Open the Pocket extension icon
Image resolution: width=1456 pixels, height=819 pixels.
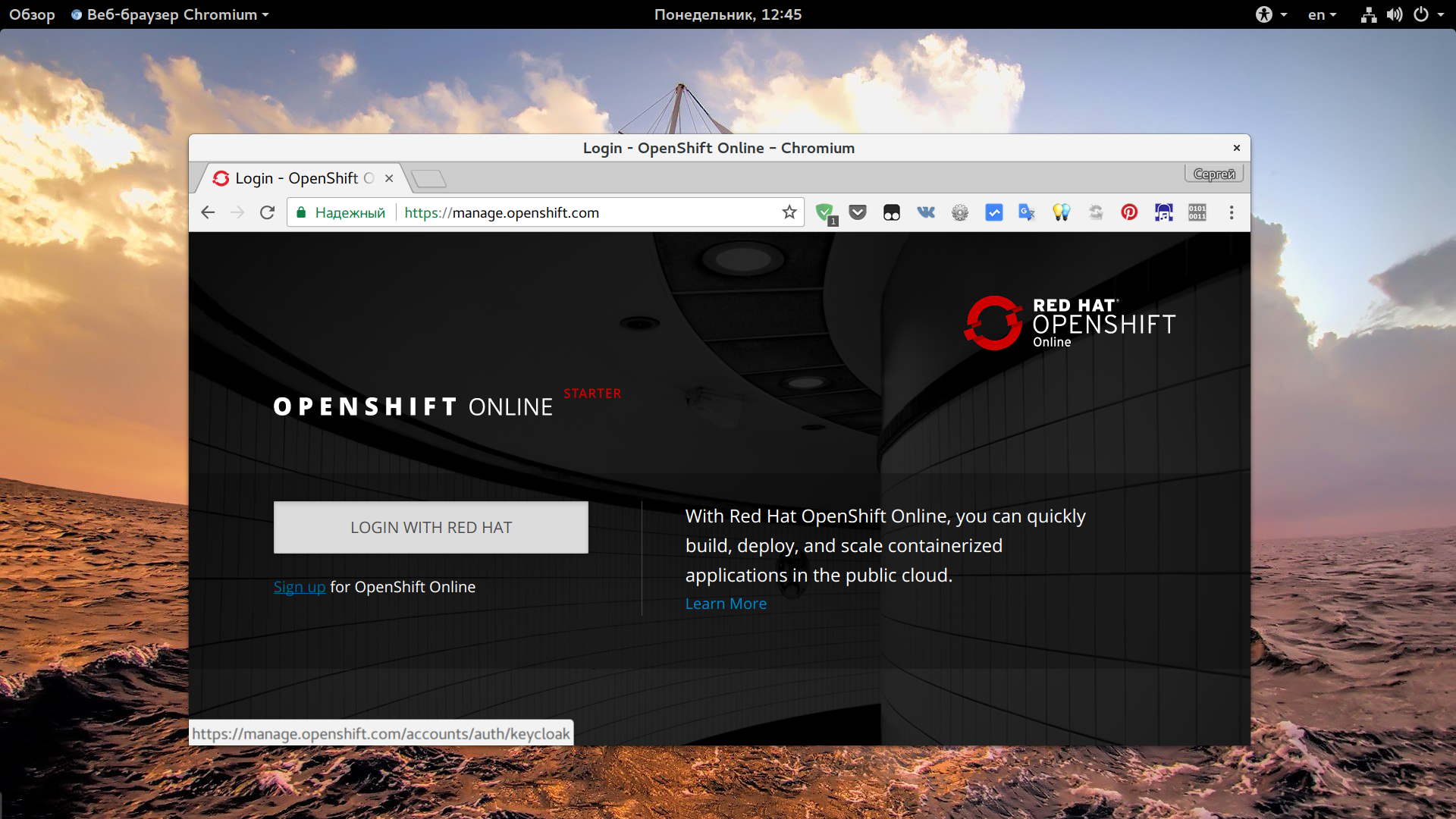click(x=858, y=212)
